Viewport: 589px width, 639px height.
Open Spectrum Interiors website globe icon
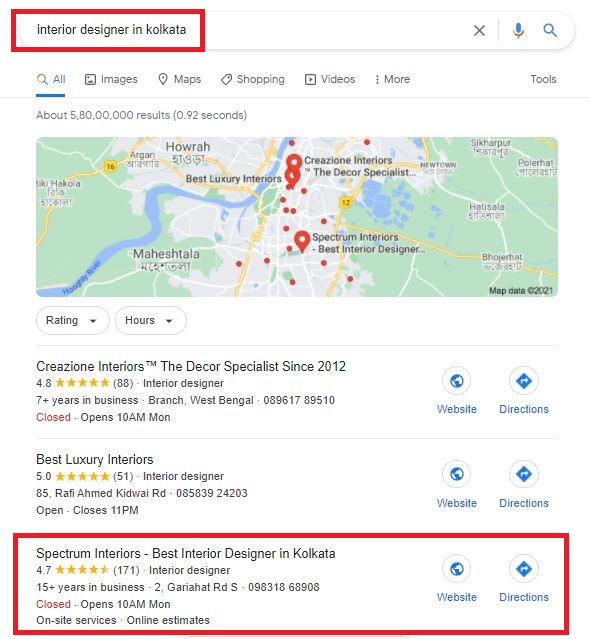(457, 568)
